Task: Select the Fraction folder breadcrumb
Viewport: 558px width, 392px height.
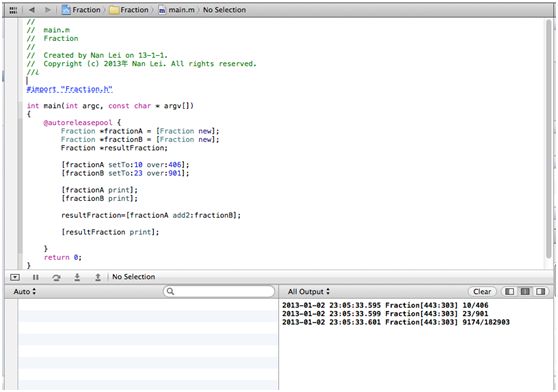Action: (129, 10)
